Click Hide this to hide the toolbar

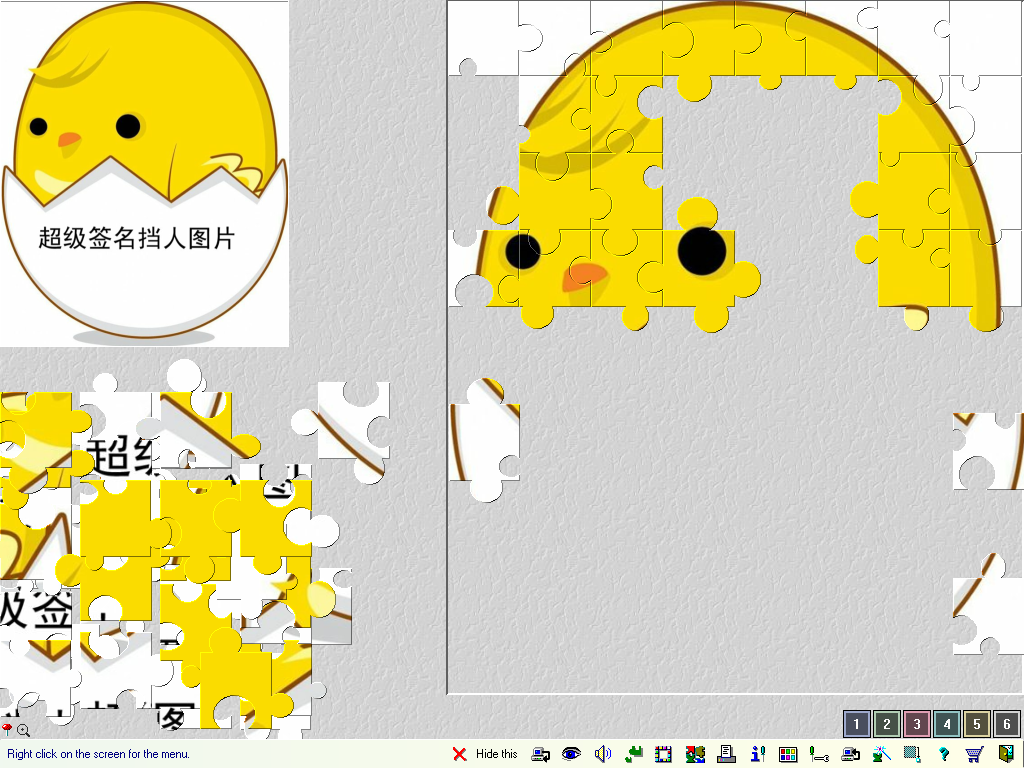(496, 754)
